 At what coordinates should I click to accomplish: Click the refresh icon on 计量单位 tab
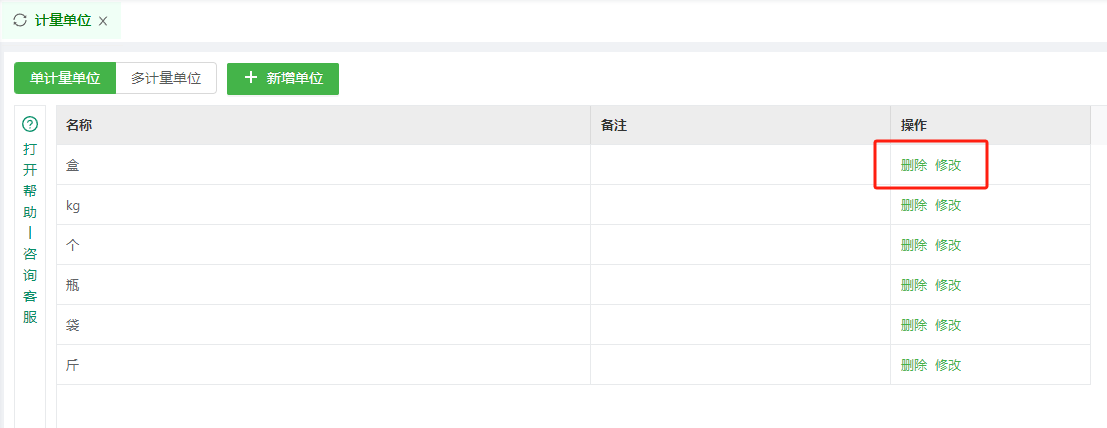point(20,20)
